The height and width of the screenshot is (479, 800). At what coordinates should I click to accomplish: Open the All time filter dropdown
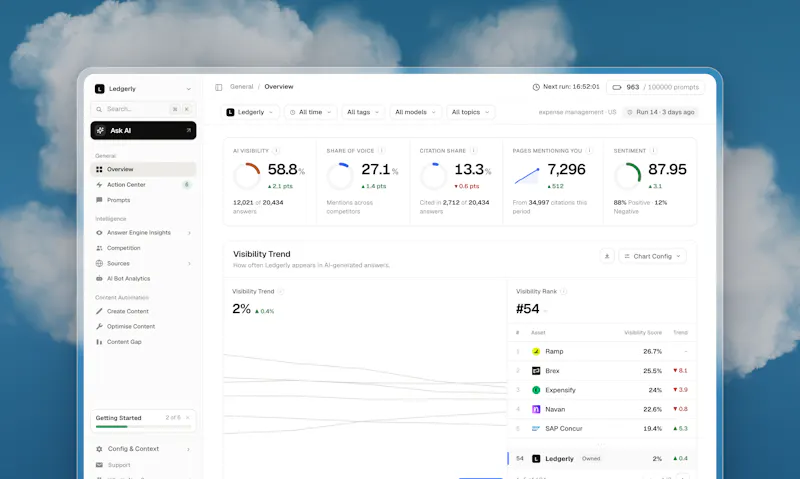pyautogui.click(x=310, y=112)
